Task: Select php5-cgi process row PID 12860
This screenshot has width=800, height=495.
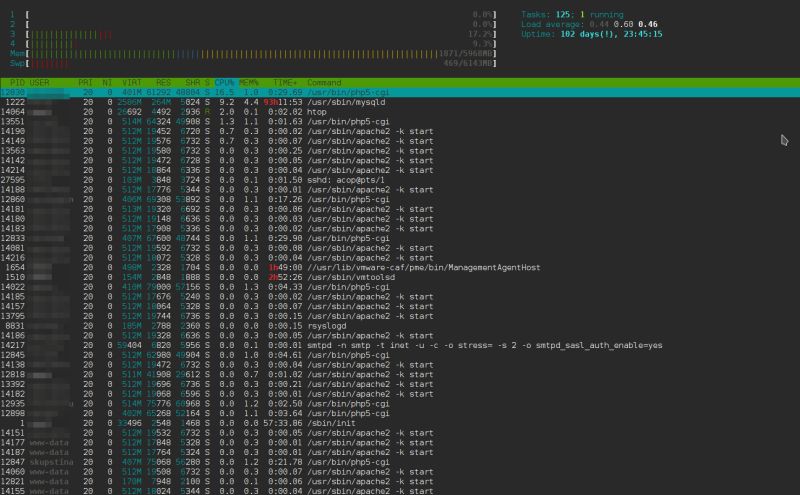Action: (400, 199)
